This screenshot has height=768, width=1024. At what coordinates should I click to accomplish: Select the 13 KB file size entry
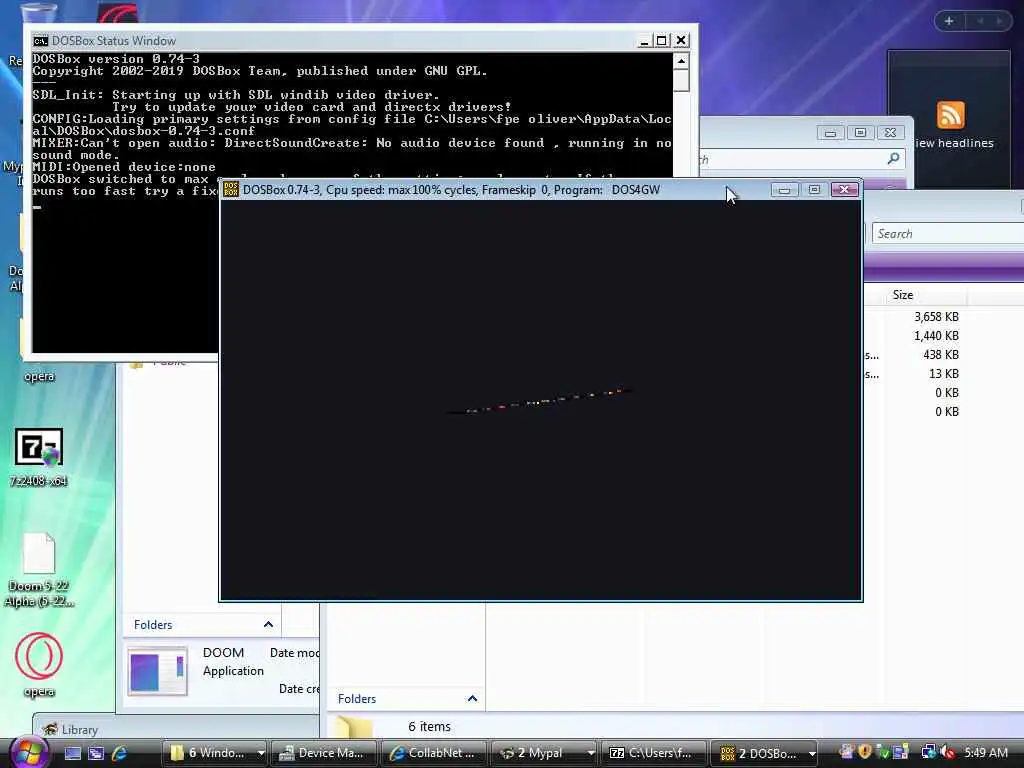(x=944, y=374)
